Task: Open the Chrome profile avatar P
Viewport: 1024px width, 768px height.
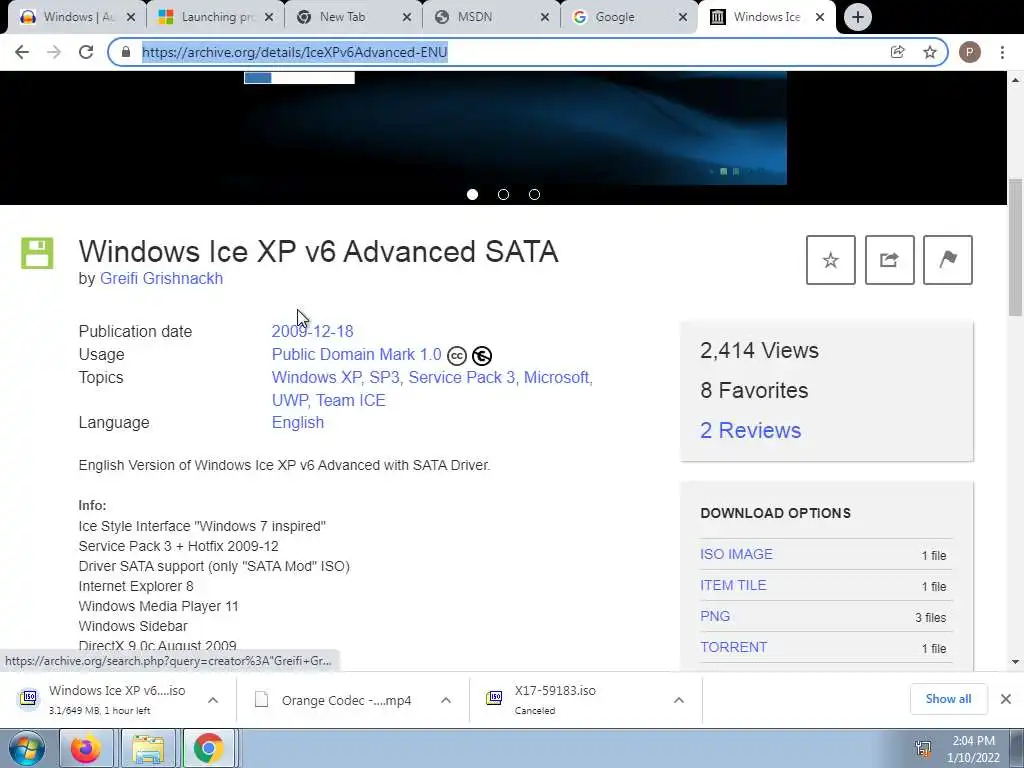Action: click(x=970, y=52)
